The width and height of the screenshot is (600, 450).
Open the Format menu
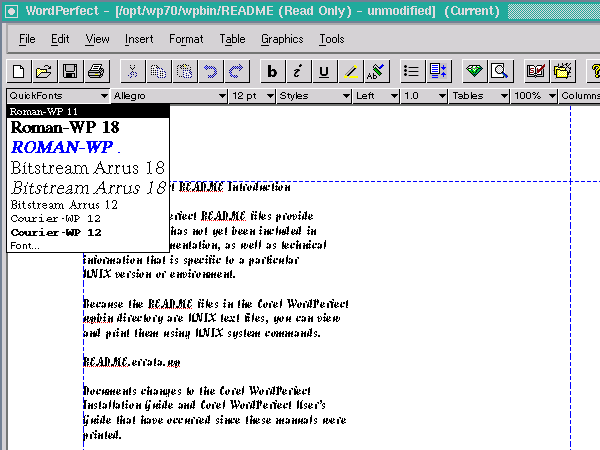186,39
